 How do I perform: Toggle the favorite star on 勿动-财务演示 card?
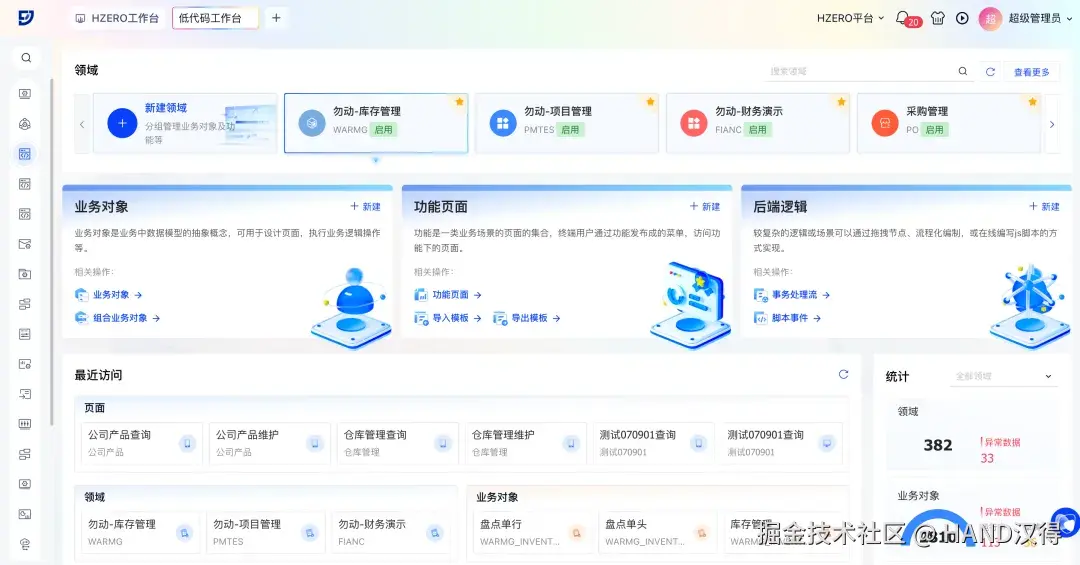pos(841,102)
